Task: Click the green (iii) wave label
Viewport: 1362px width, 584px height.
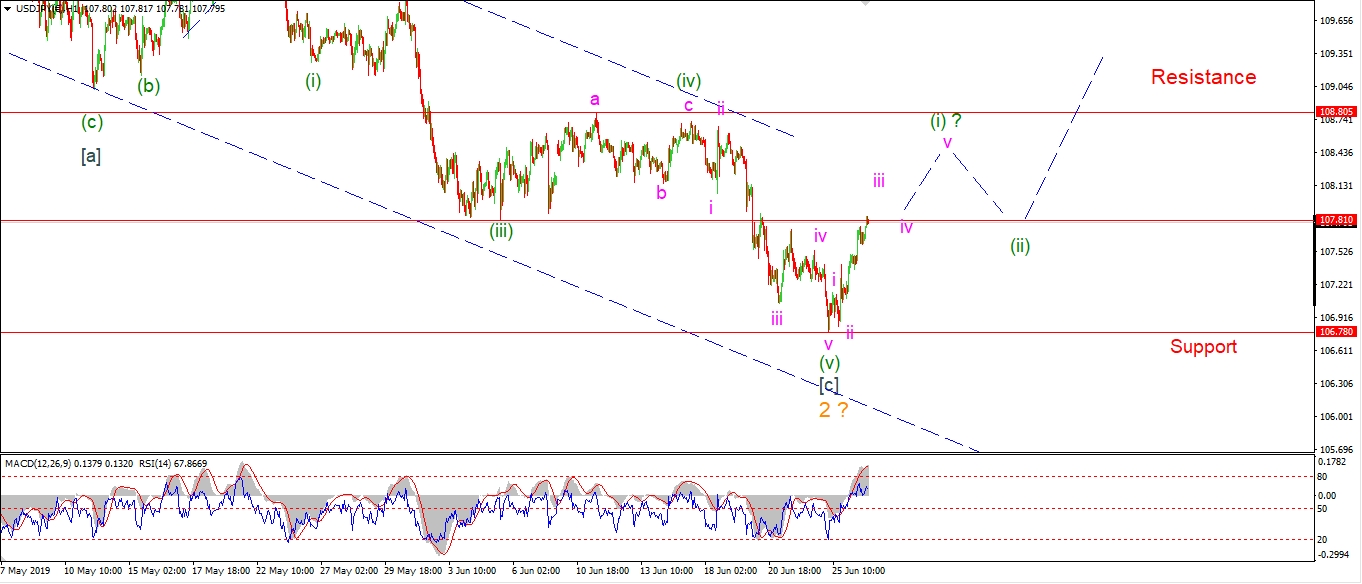Action: pyautogui.click(x=501, y=231)
